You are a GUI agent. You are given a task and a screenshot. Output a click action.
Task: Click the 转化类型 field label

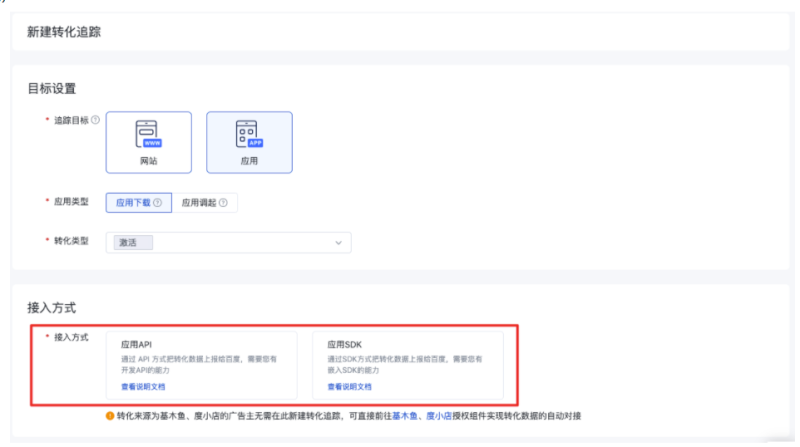pos(71,241)
